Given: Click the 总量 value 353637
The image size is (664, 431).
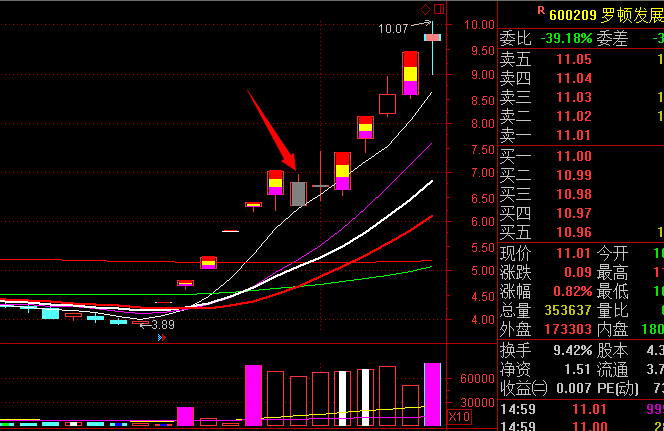Looking at the screenshot, I should [x=568, y=310].
